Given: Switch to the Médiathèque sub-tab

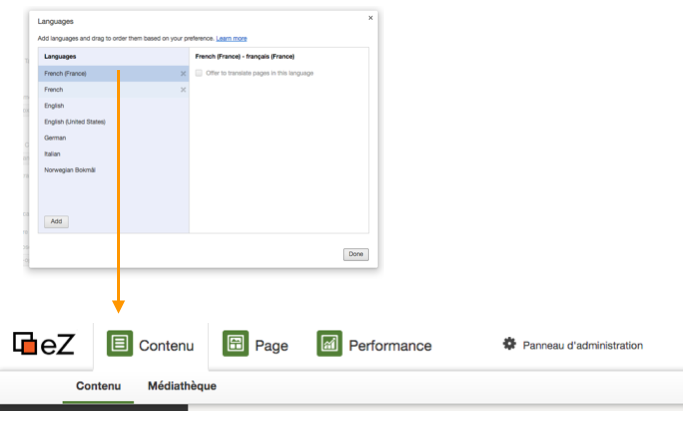Looking at the screenshot, I should 182,386.
